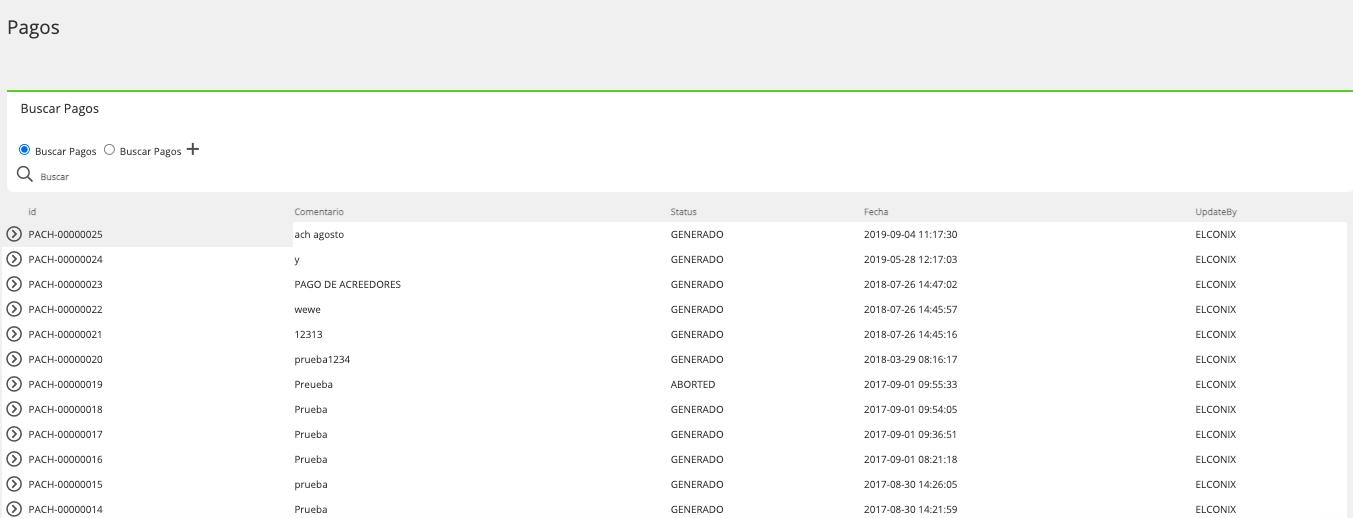Expand row PACH-00000022 with its arrow icon
Viewport: 1353px width, 518px height.
[x=14, y=309]
